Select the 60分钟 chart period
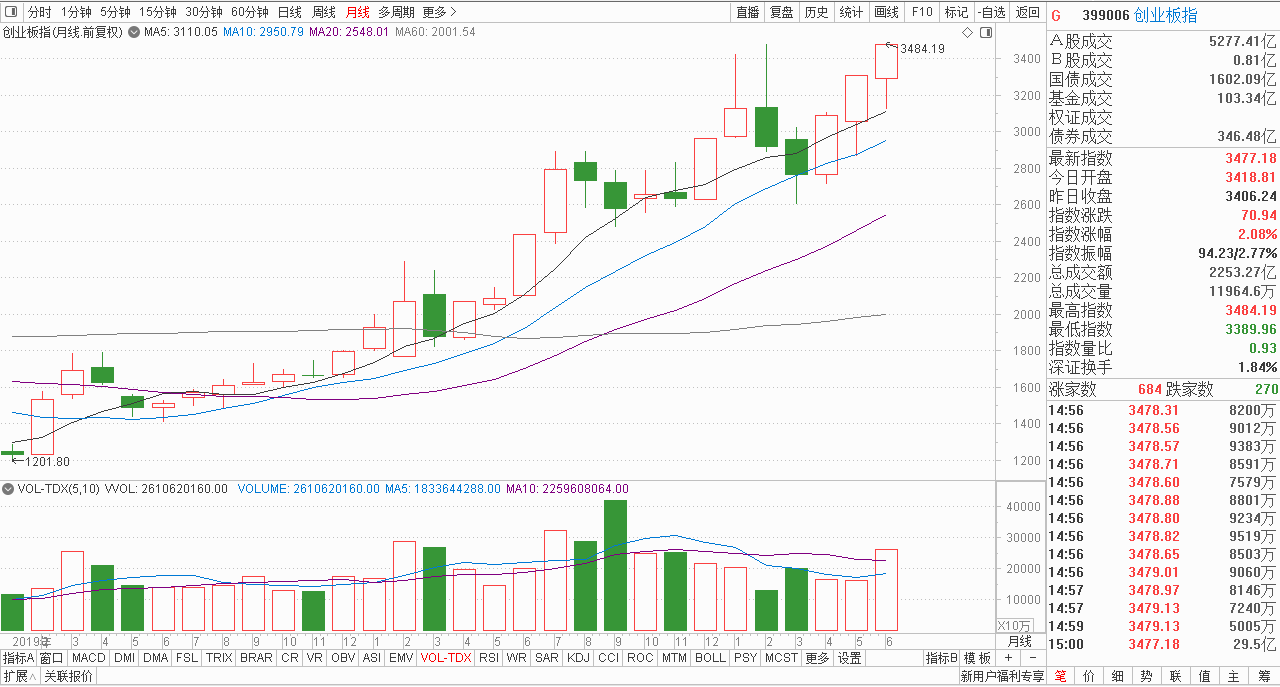Screen dimensions: 1280x687 pos(249,12)
